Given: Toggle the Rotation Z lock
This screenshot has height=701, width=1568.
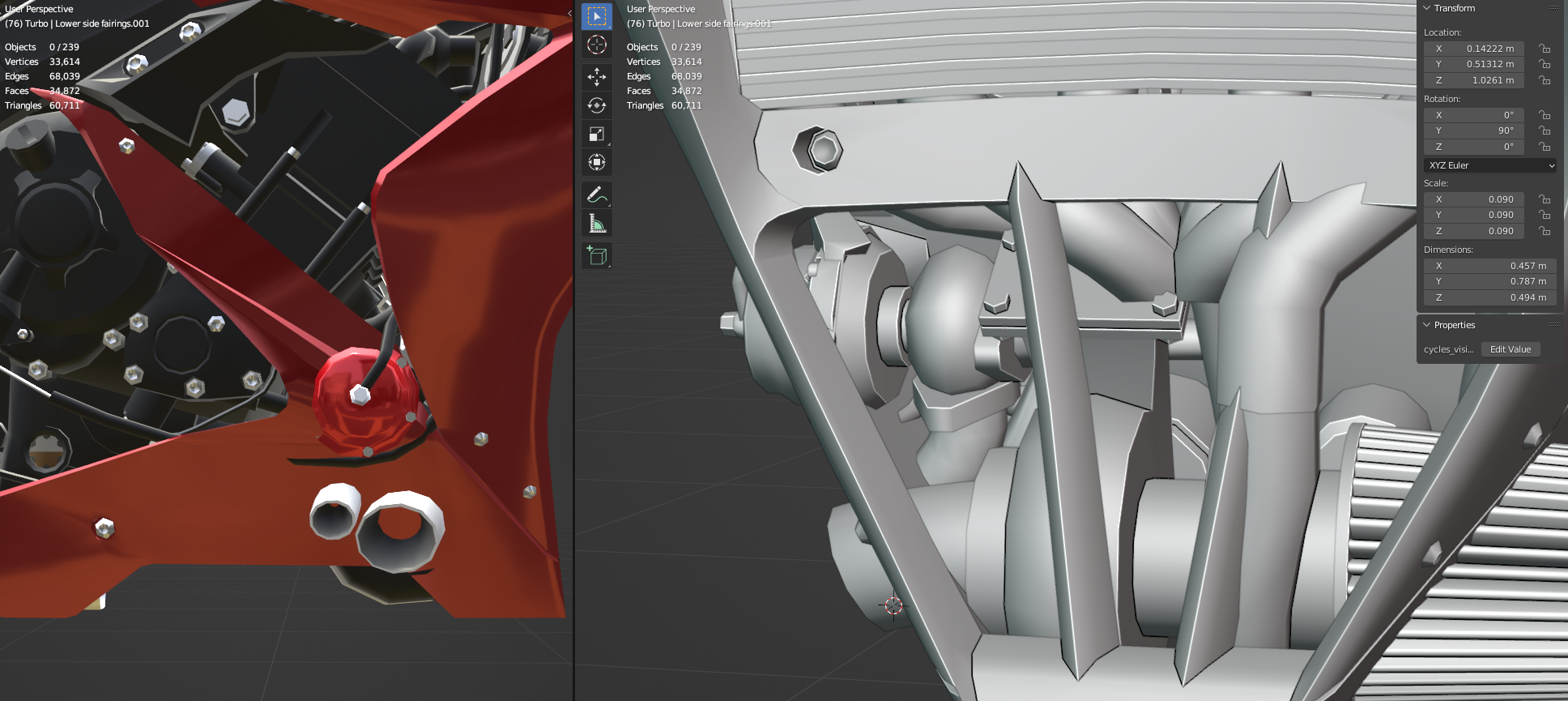Looking at the screenshot, I should (x=1545, y=147).
